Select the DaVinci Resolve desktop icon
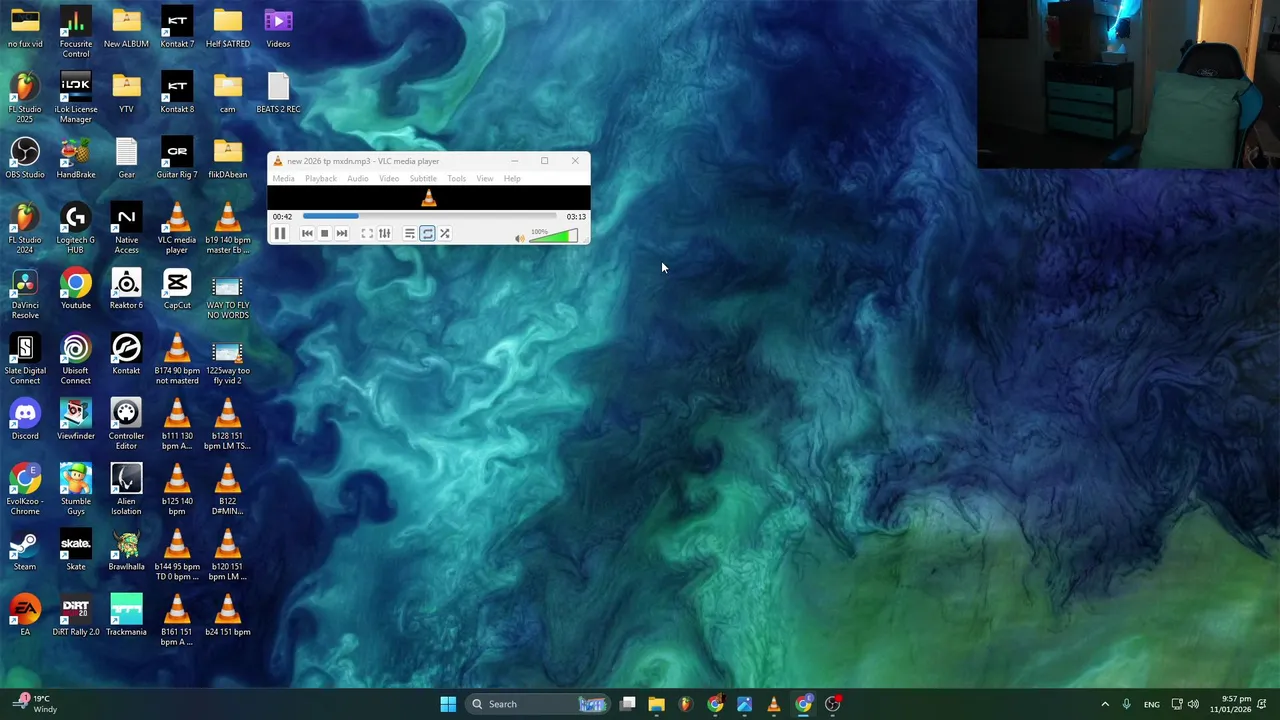This screenshot has width=1280, height=720. [x=25, y=294]
